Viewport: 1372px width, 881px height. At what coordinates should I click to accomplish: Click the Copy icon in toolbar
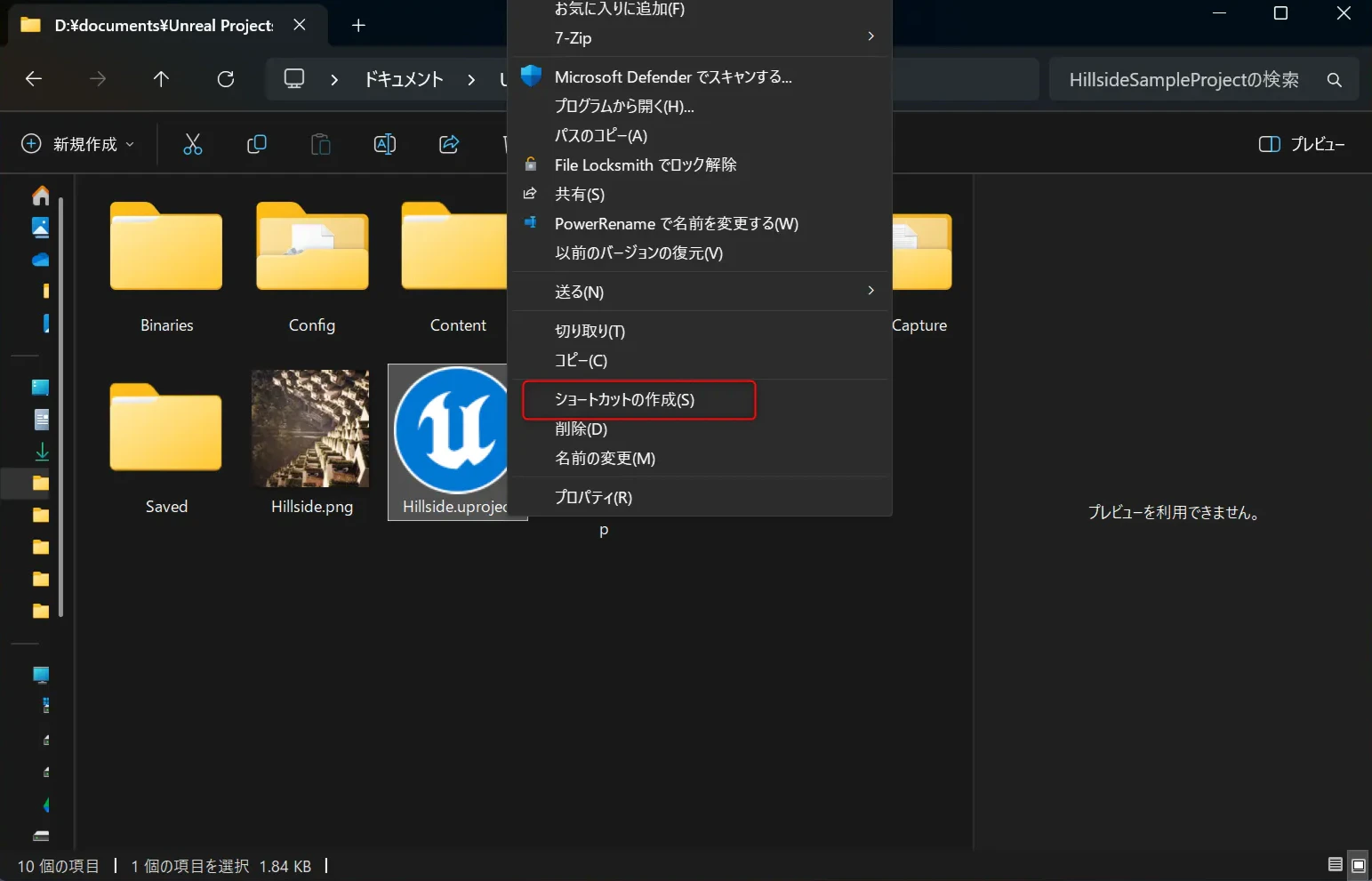click(257, 144)
